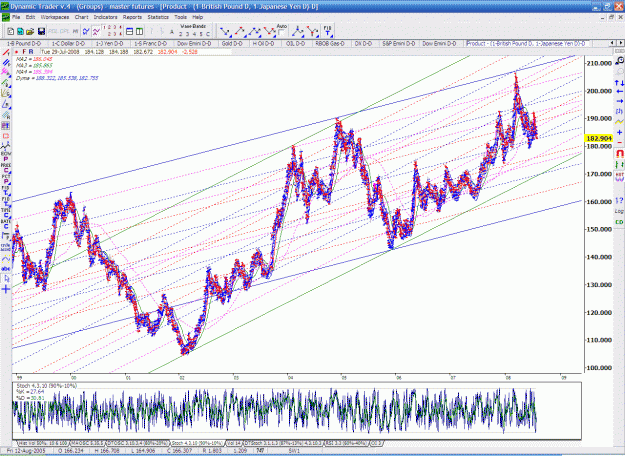Click the green bars icon
The width and height of the screenshot is (625, 456).
tap(619, 164)
